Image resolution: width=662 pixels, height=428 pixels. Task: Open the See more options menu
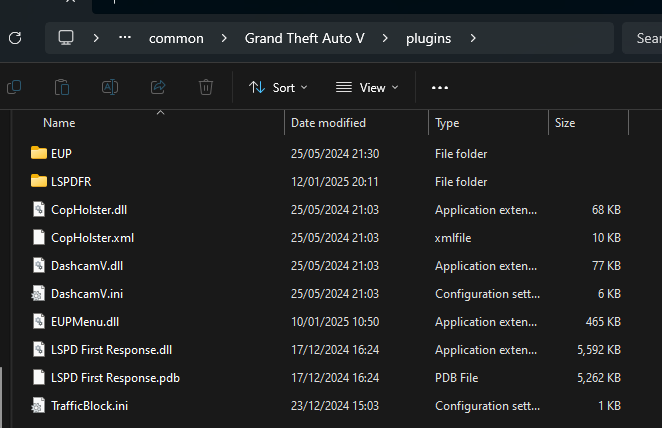[440, 87]
